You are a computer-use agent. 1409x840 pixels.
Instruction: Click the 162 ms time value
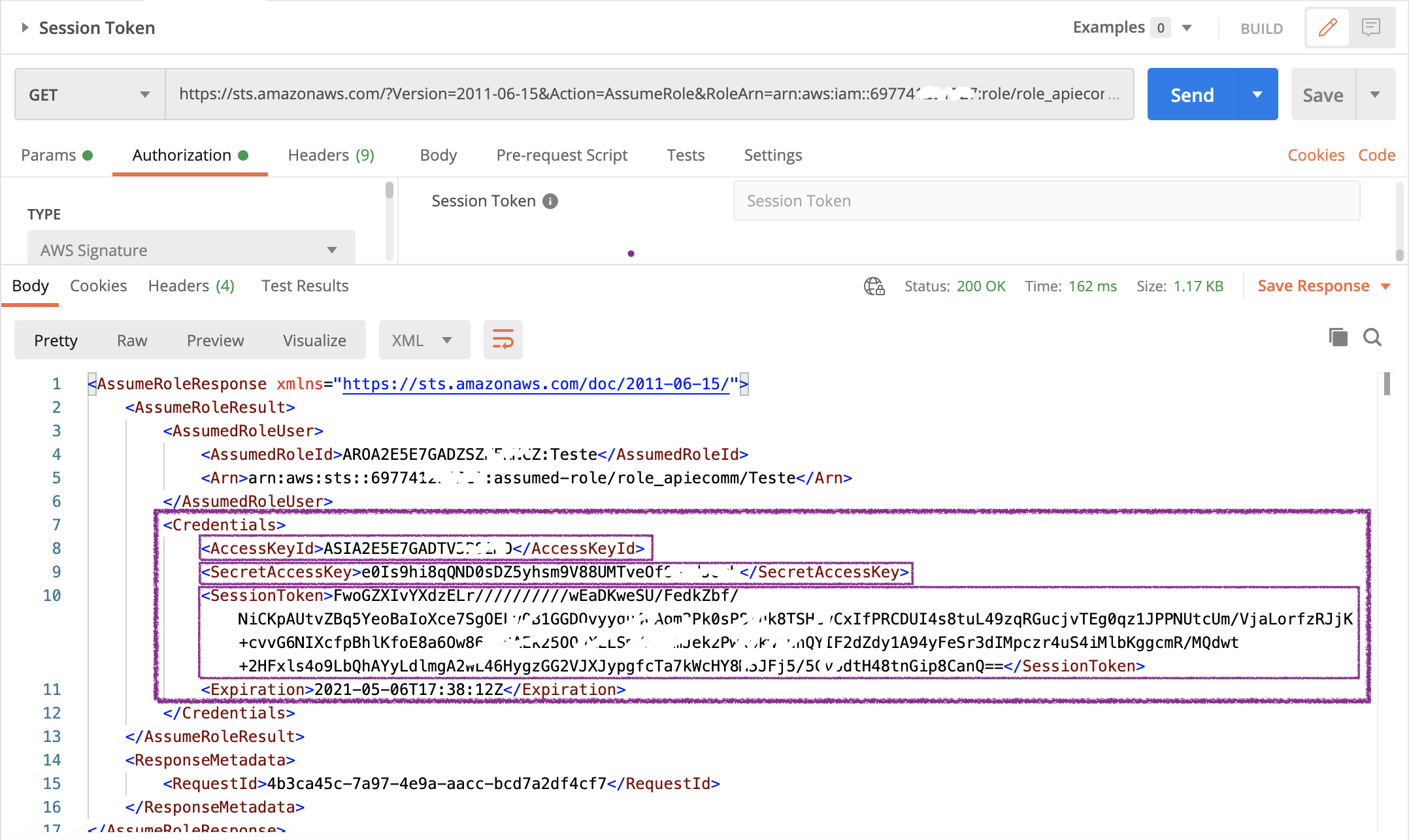click(1093, 286)
